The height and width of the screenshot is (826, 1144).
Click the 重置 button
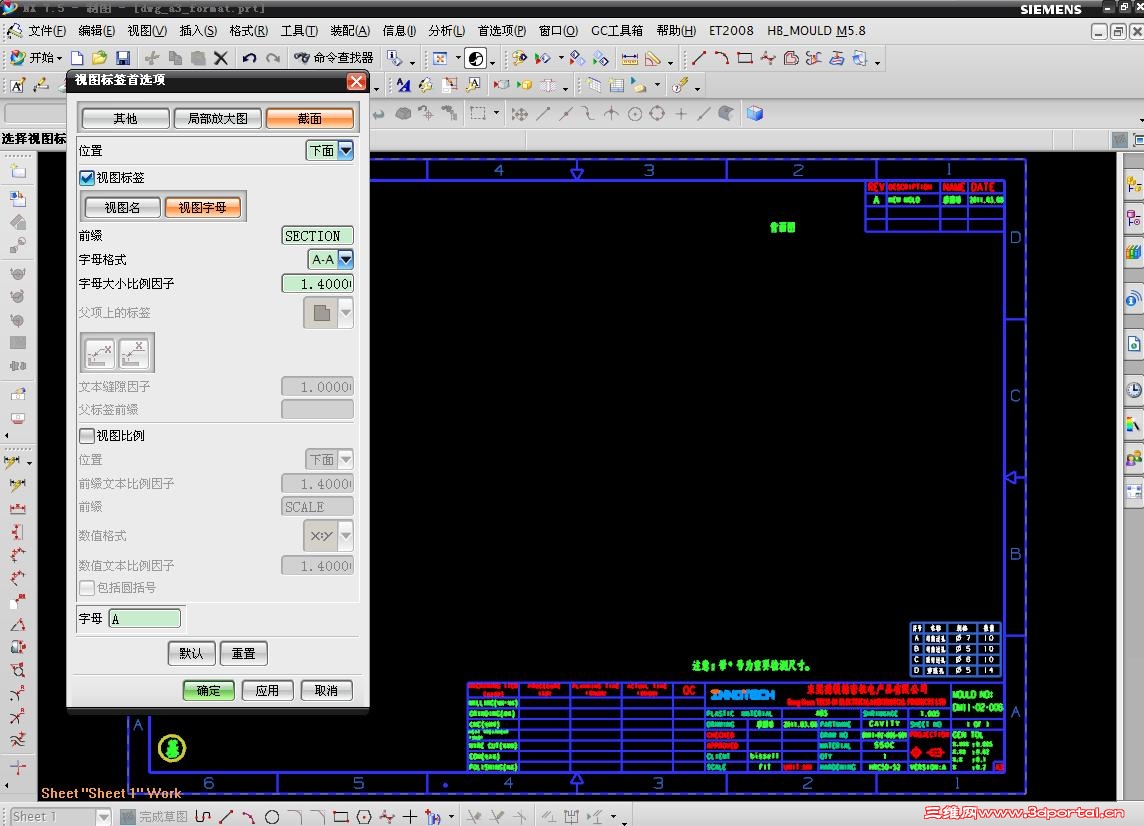click(244, 653)
